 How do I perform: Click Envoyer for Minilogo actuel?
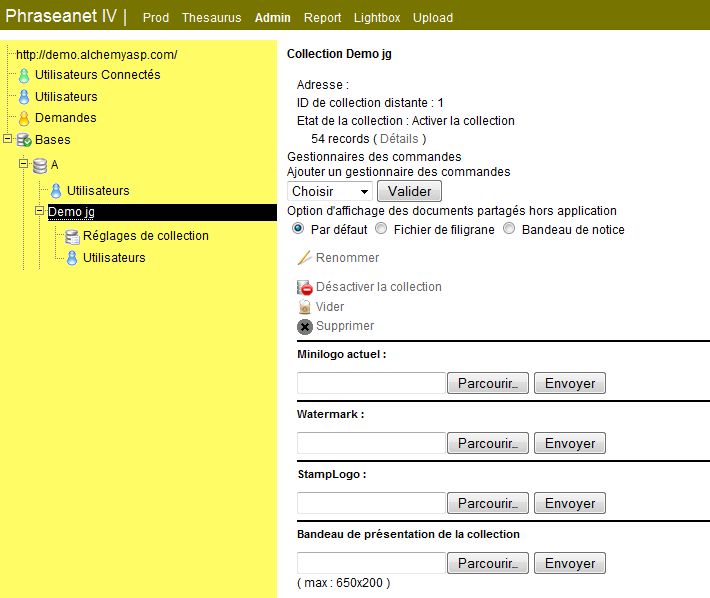[570, 383]
